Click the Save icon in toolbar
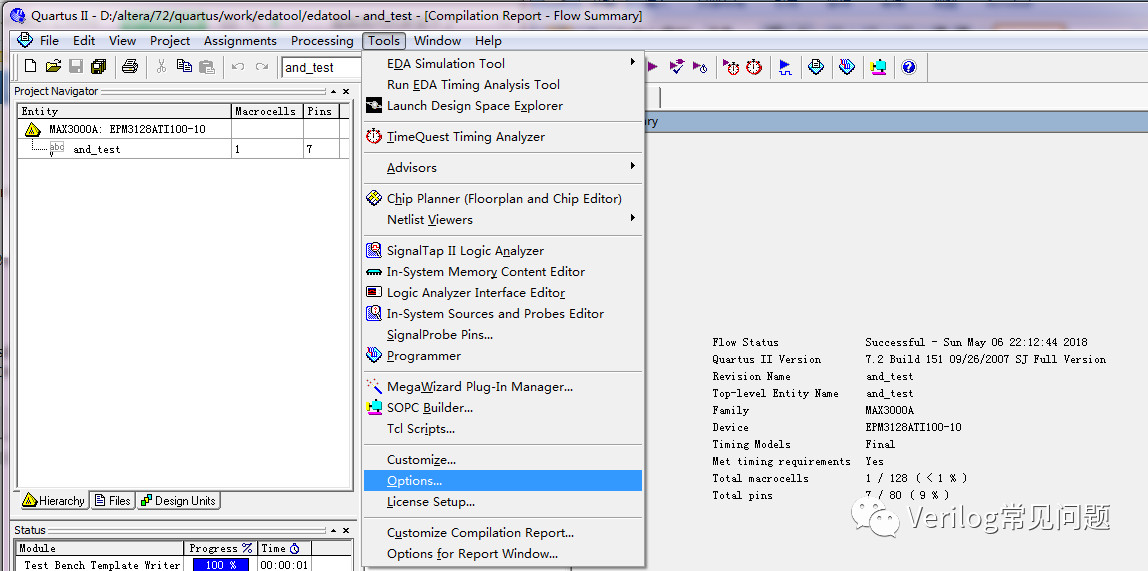 [x=75, y=67]
